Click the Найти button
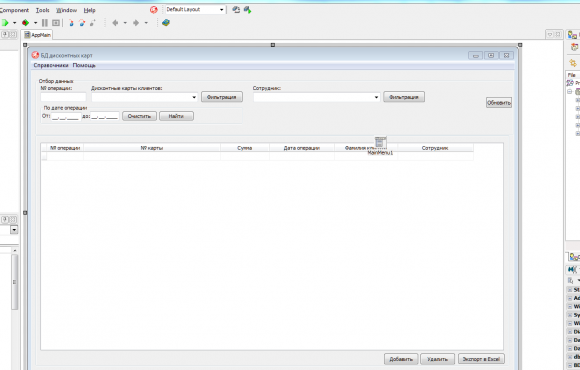The width and height of the screenshot is (580, 370). click(176, 116)
